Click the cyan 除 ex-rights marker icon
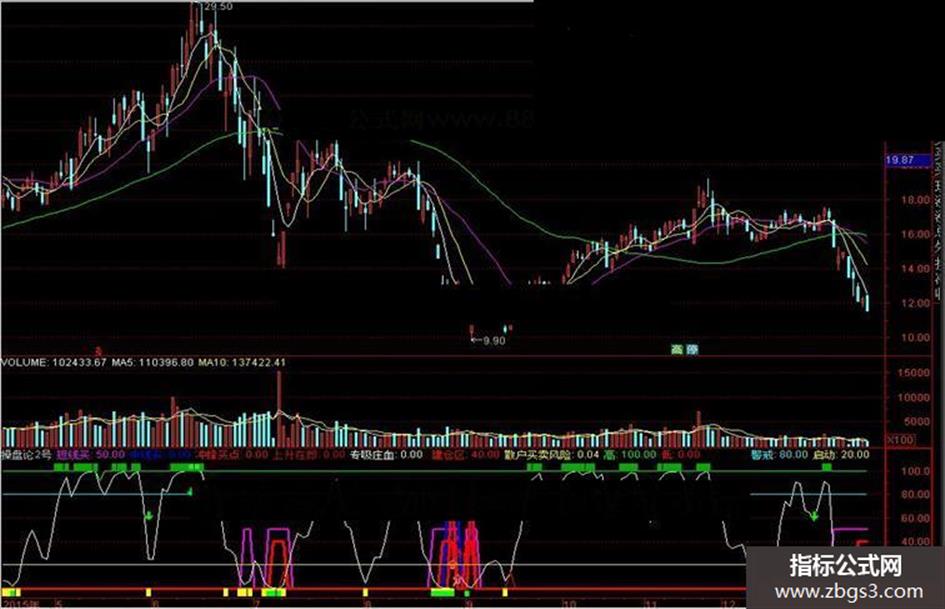Image resolution: width=945 pixels, height=609 pixels. [692, 349]
